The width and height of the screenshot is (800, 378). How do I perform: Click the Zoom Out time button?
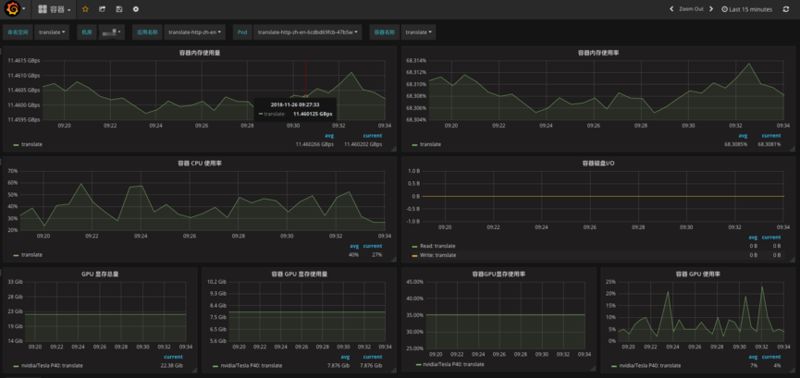(691, 9)
